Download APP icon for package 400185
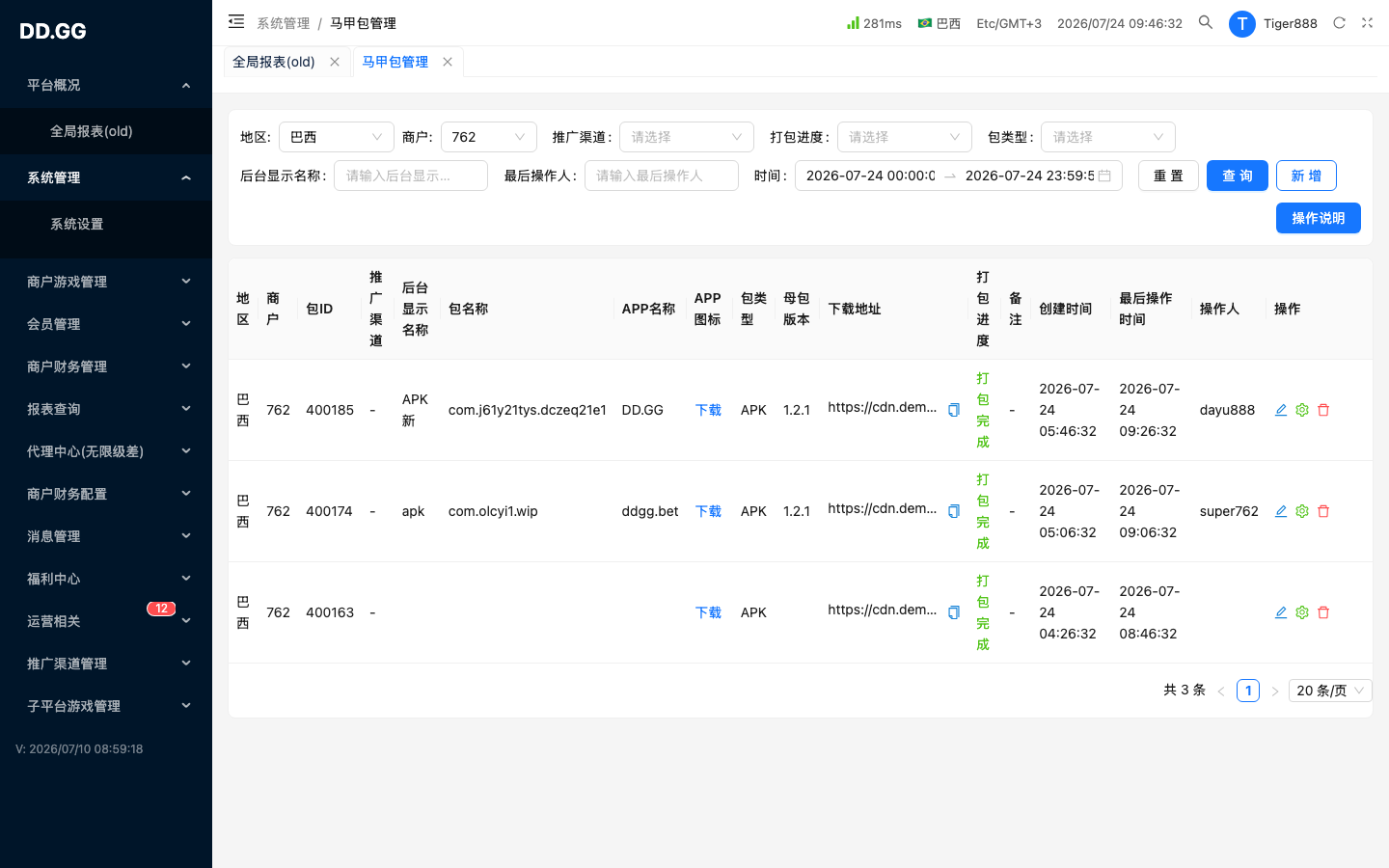This screenshot has height=868, width=1389. pos(708,410)
